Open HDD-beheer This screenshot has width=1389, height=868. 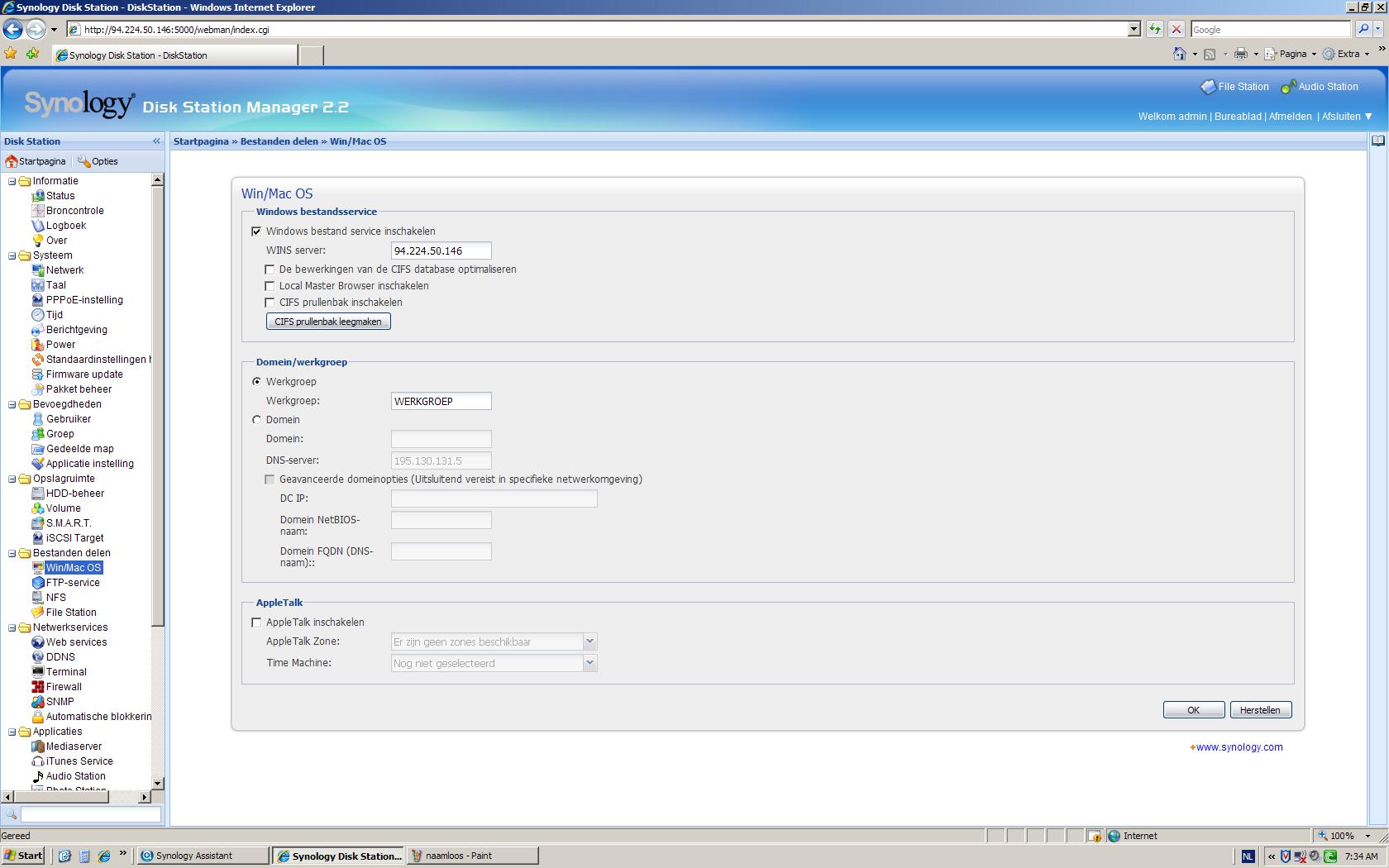pos(74,494)
